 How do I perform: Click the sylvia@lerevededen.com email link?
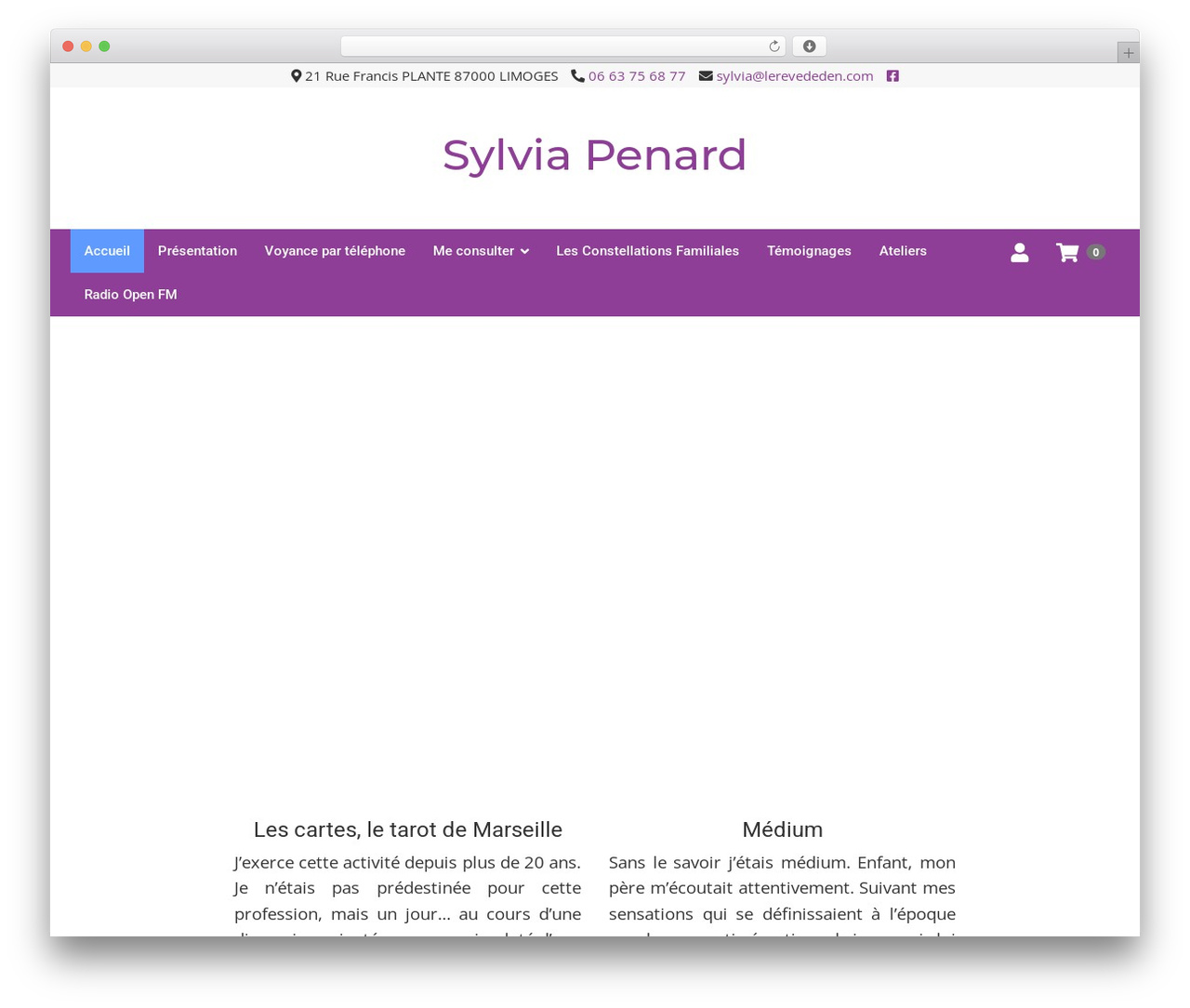pyautogui.click(x=795, y=76)
